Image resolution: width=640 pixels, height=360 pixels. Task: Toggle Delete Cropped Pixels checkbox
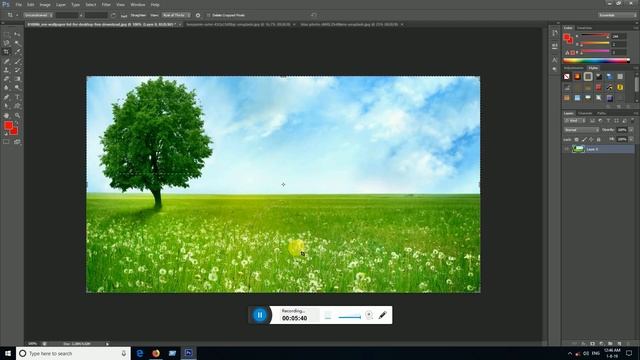pyautogui.click(x=208, y=15)
